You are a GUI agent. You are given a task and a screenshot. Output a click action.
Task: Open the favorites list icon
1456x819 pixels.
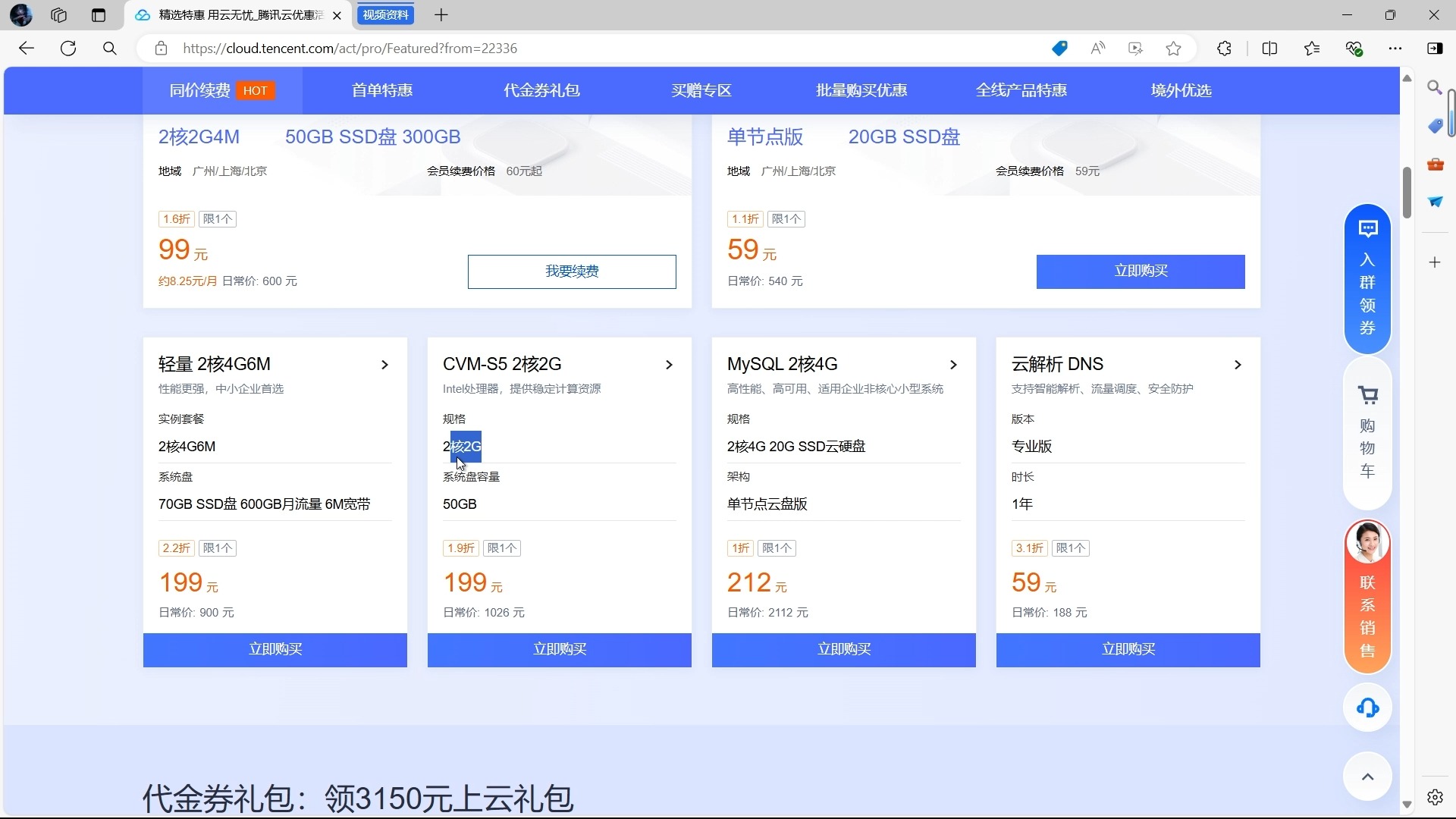tap(1312, 49)
